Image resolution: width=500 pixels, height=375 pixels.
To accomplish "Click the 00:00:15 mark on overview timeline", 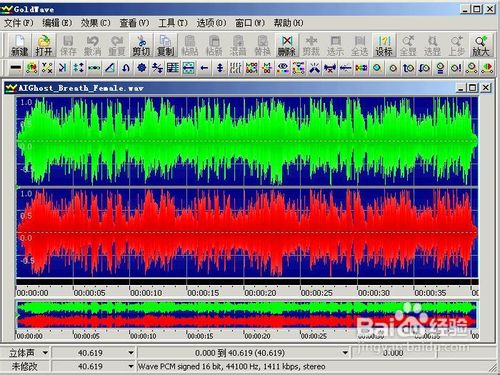I will tap(200, 336).
